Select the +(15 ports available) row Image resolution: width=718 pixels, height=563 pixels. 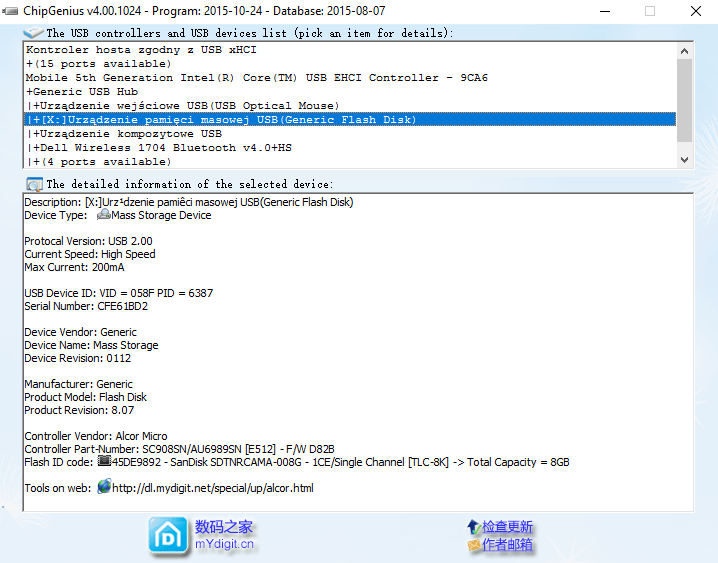tap(350, 64)
